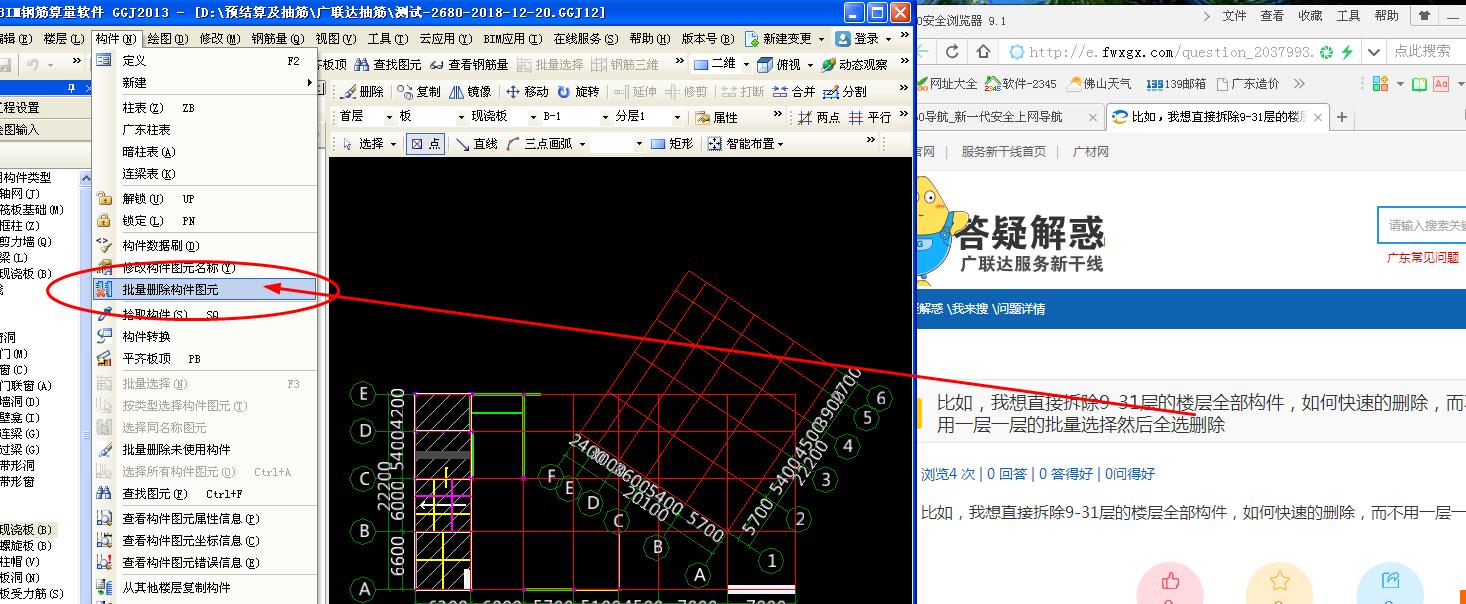The width and height of the screenshot is (1466, 604).
Task: Select the 两点 axis tool
Action: tap(820, 117)
